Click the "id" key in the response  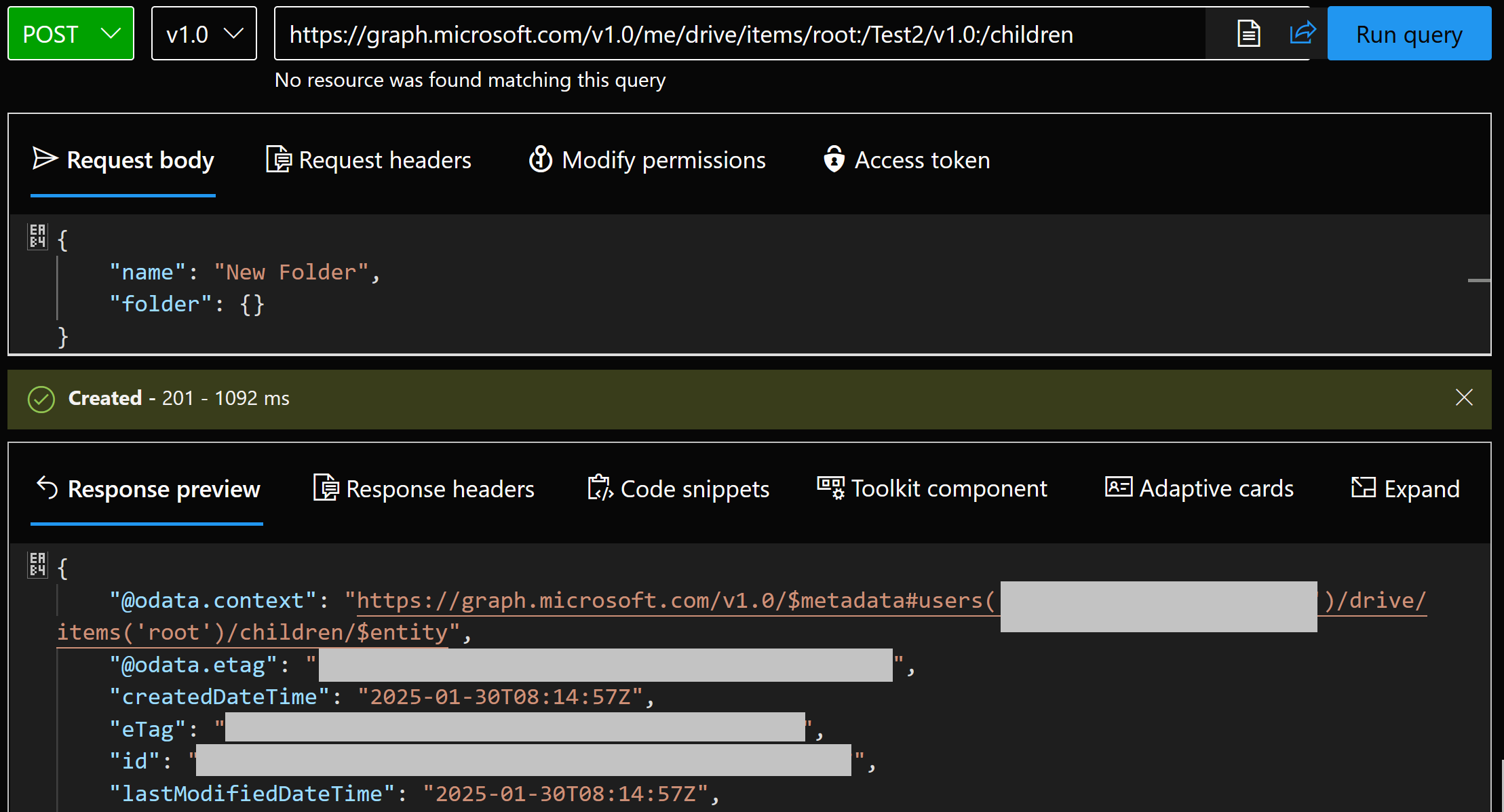point(135,761)
